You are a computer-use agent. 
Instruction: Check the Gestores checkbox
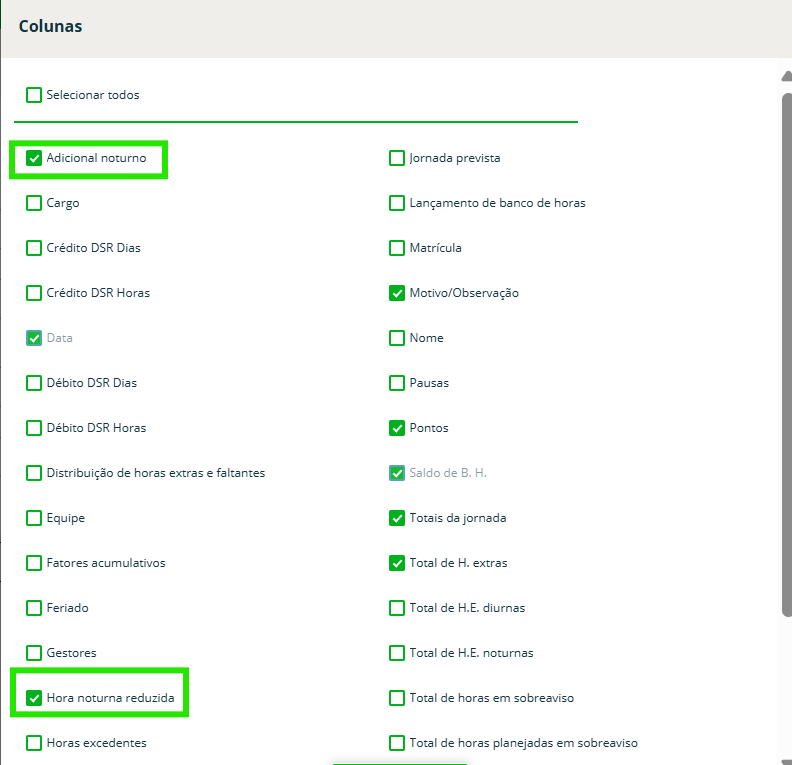tap(34, 653)
